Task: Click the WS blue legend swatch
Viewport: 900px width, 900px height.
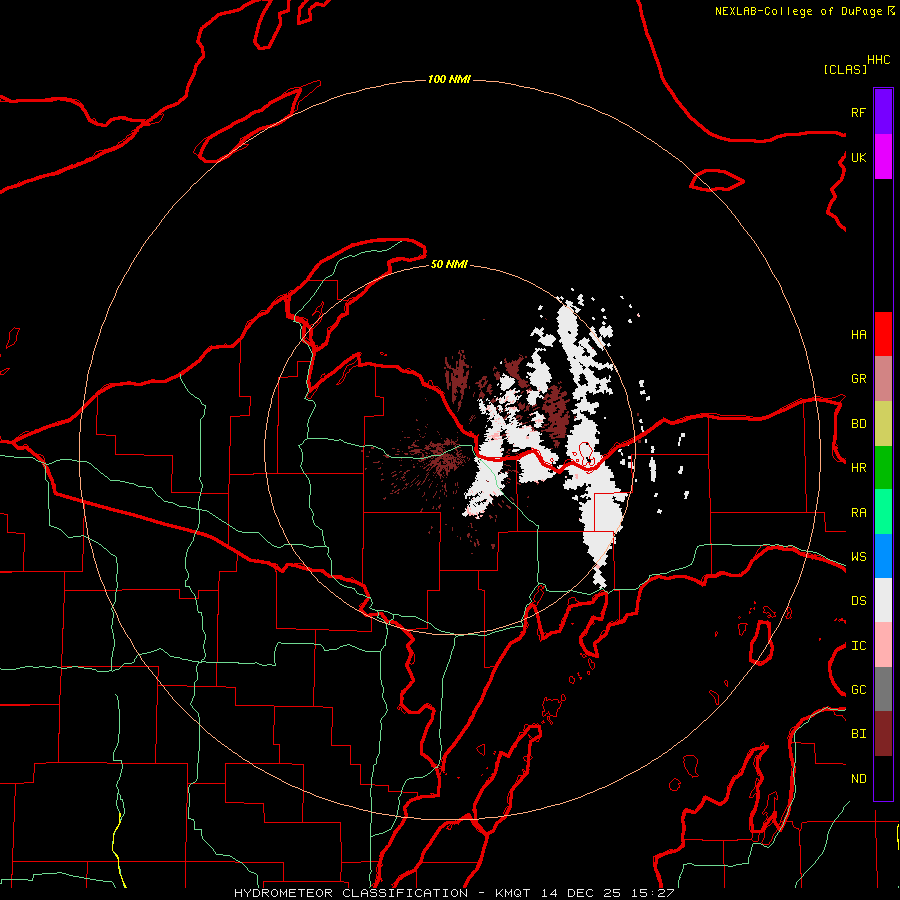Action: (x=883, y=556)
